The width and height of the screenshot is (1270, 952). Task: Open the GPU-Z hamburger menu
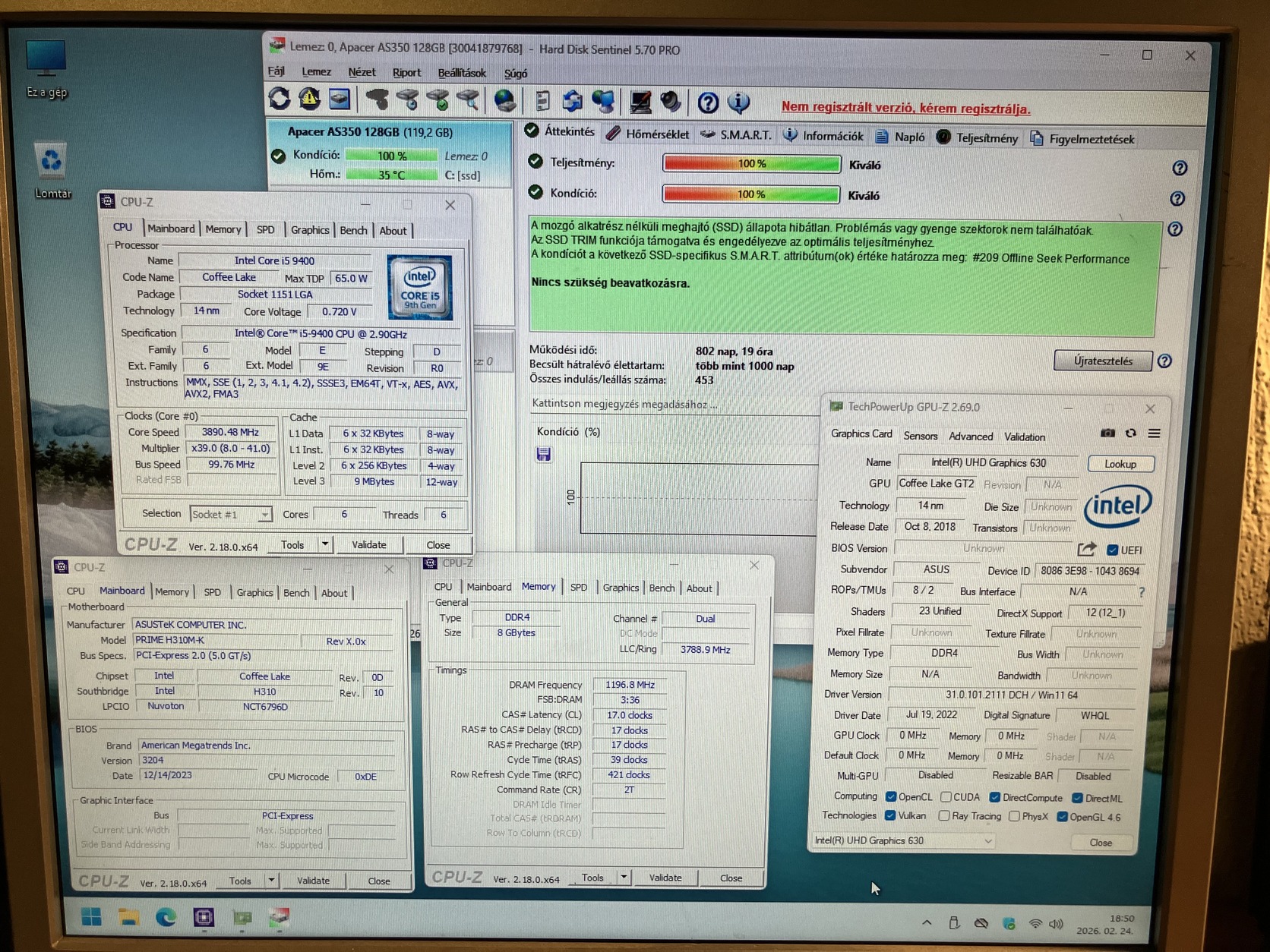tap(1154, 433)
